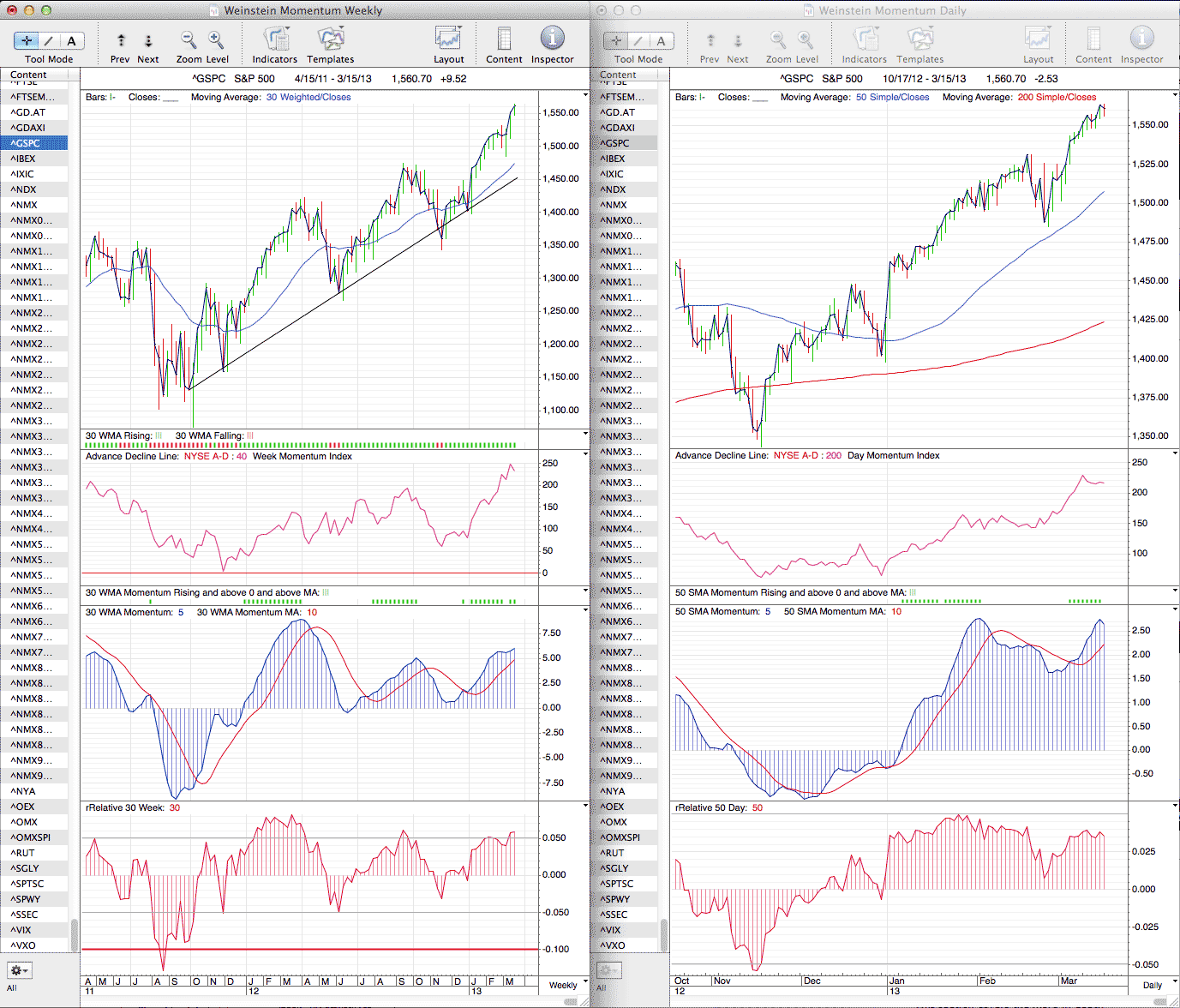Screen dimensions: 1180x1008
Task: Click Weekly symbol list scrollbar
Action: point(74,935)
